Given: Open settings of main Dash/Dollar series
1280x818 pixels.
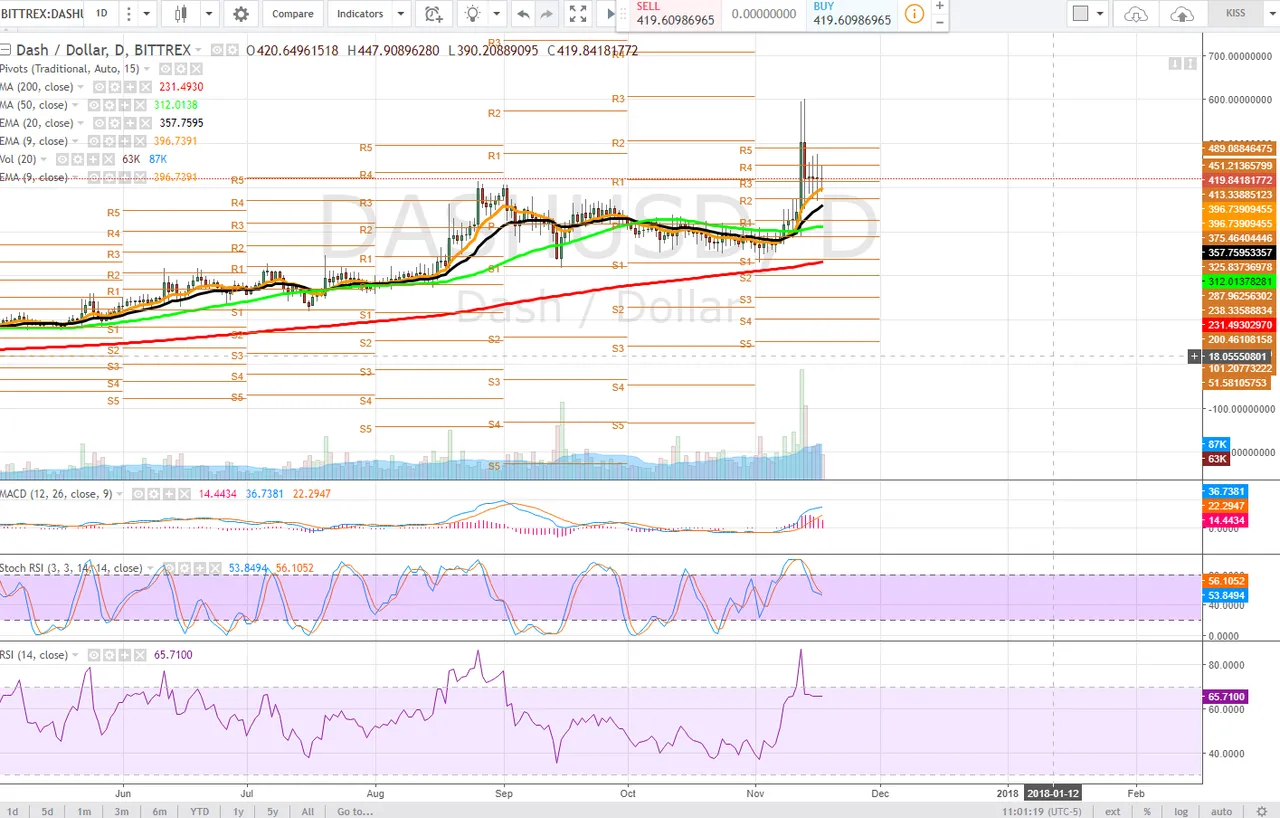Looking at the screenshot, I should 232,50.
